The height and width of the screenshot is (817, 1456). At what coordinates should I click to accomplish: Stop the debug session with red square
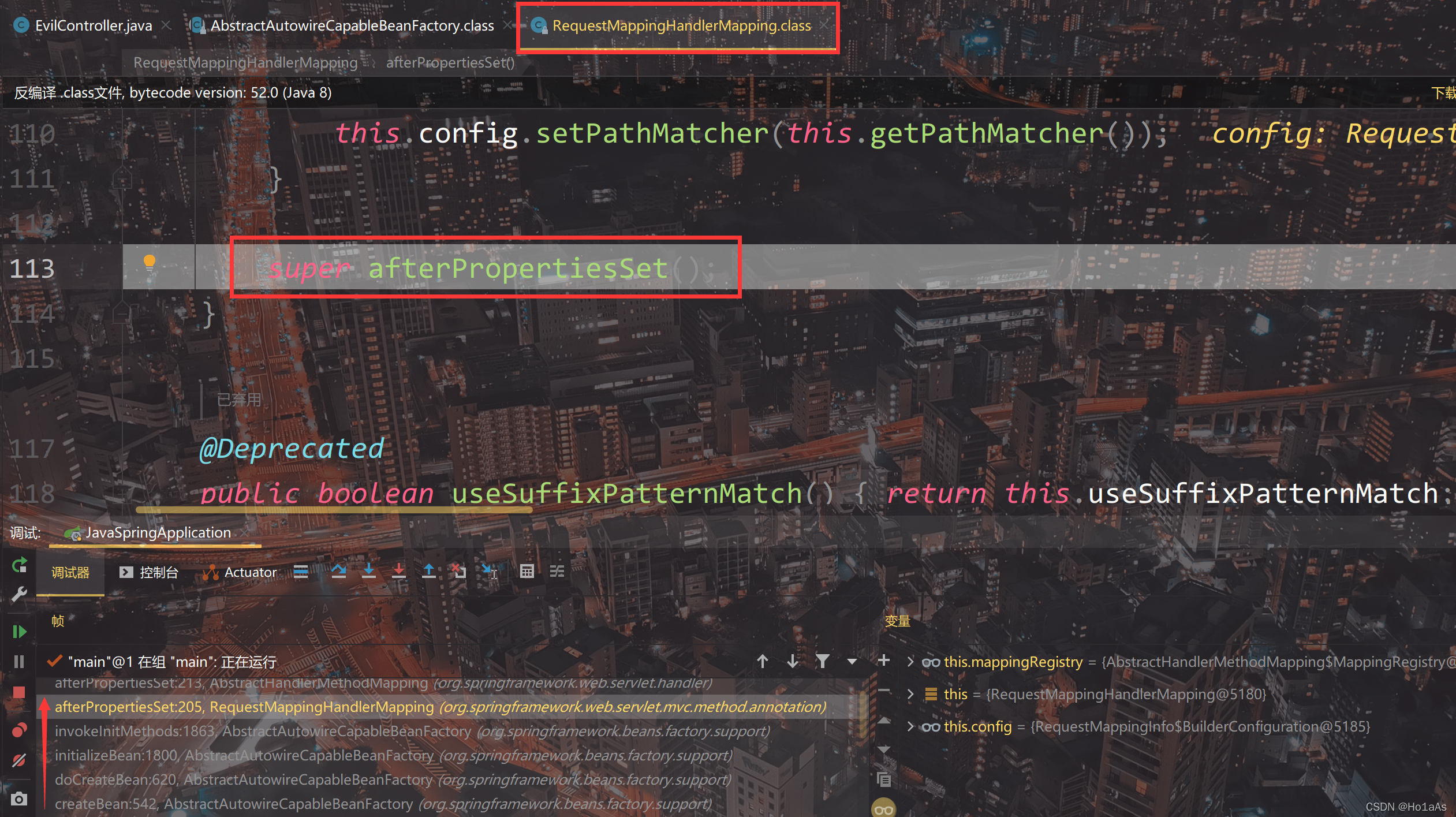click(19, 692)
